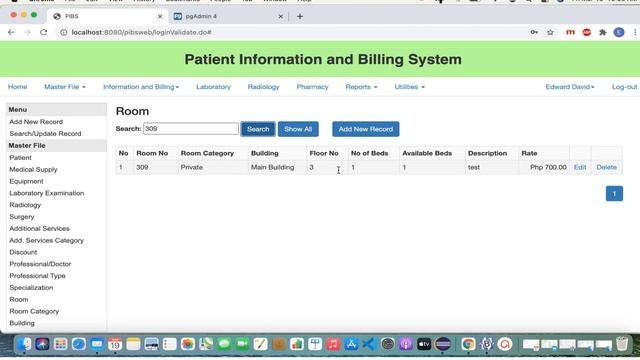The image size is (640, 360).
Task: Open a new browser tab with plus
Action: [300, 16]
